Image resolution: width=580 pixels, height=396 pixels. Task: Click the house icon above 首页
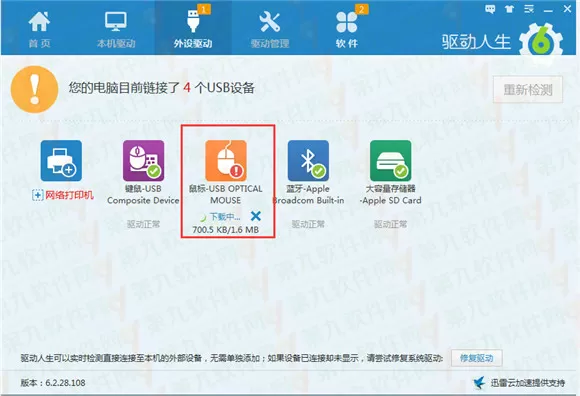point(39,21)
